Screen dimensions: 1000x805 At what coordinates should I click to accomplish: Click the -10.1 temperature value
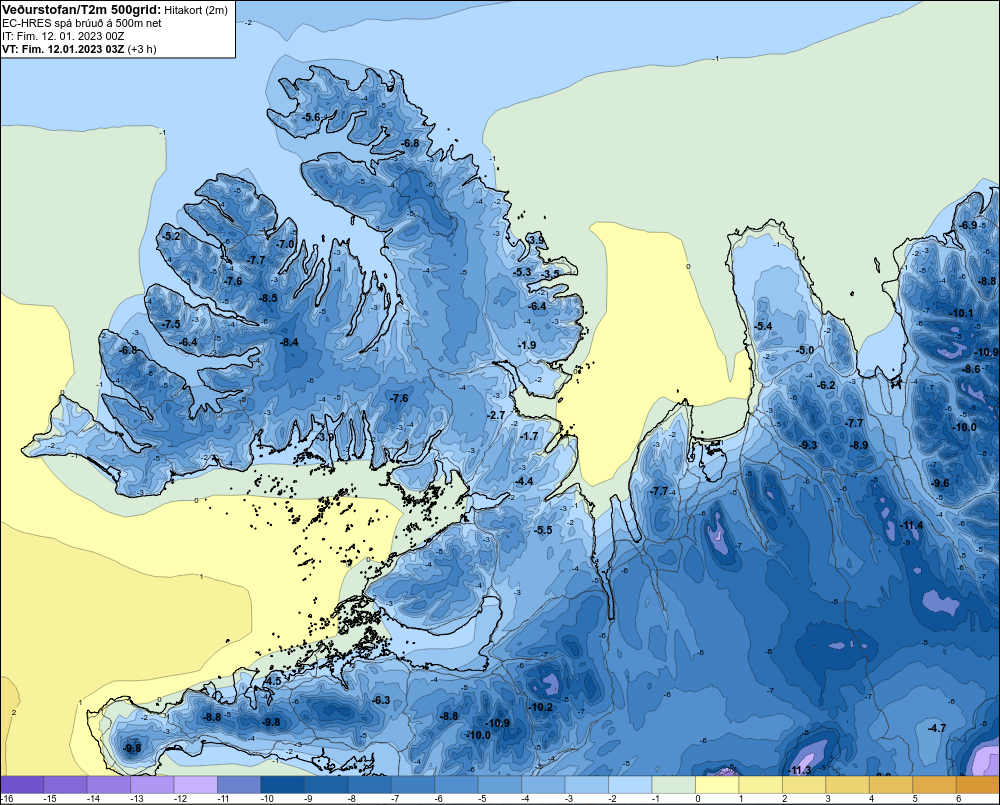coord(962,313)
